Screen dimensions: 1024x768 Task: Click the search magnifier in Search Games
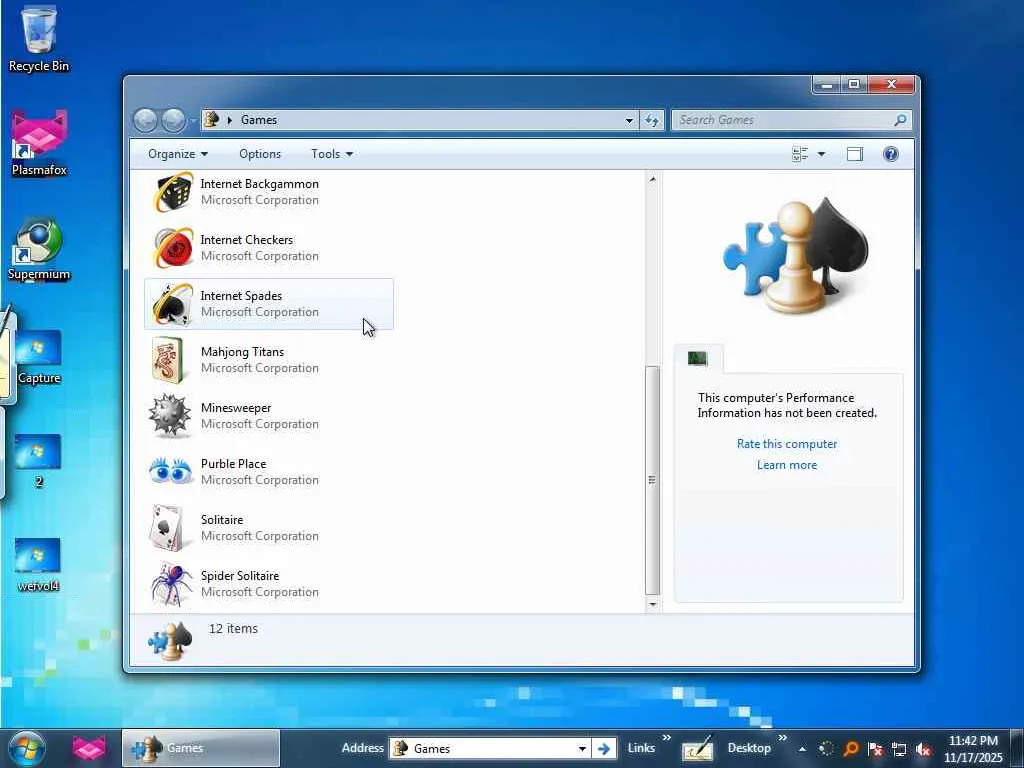(x=900, y=120)
